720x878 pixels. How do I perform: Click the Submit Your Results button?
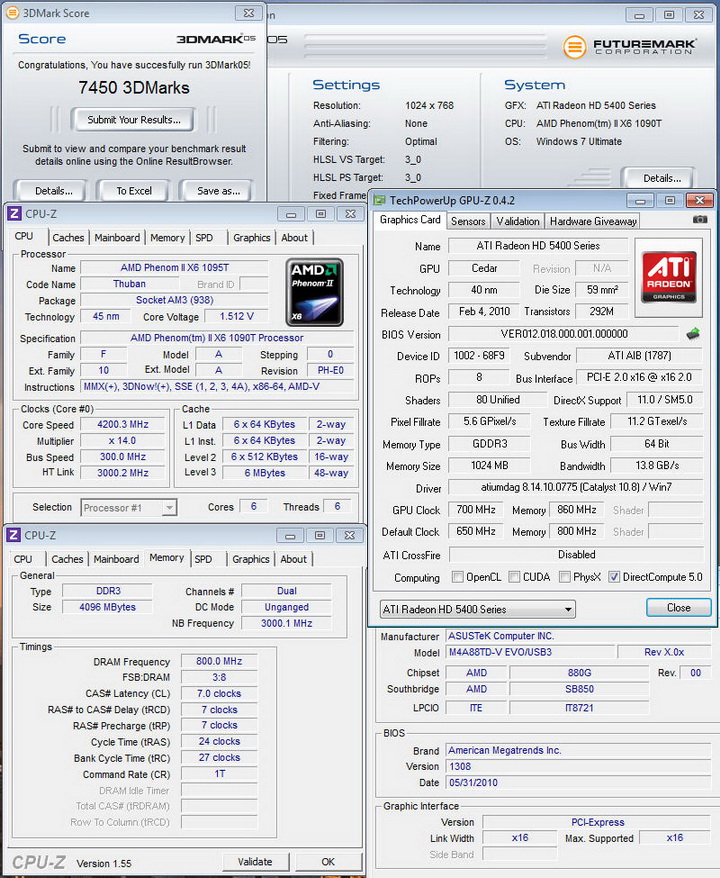tap(134, 119)
